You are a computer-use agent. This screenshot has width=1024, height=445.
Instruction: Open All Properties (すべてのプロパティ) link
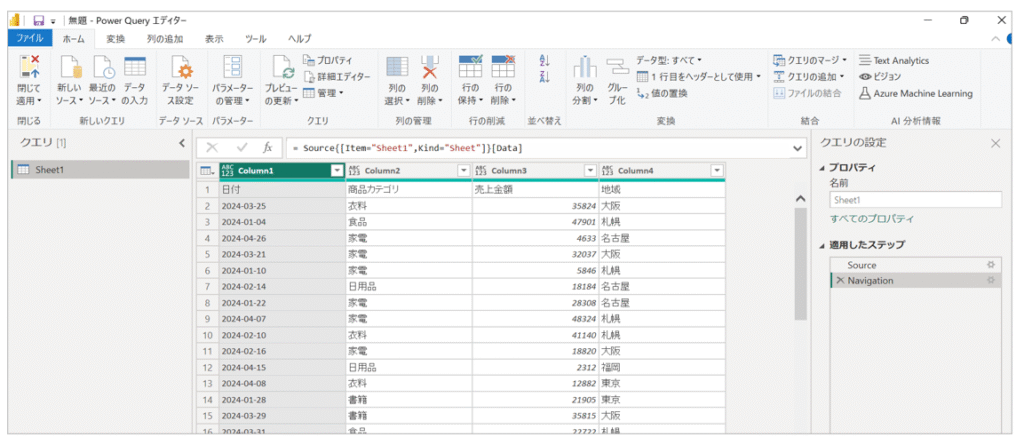pyautogui.click(x=872, y=219)
